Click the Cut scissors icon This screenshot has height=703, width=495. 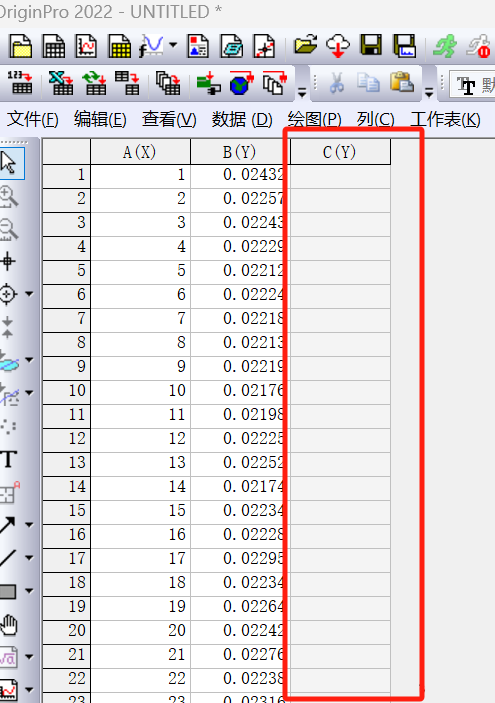coord(336,82)
